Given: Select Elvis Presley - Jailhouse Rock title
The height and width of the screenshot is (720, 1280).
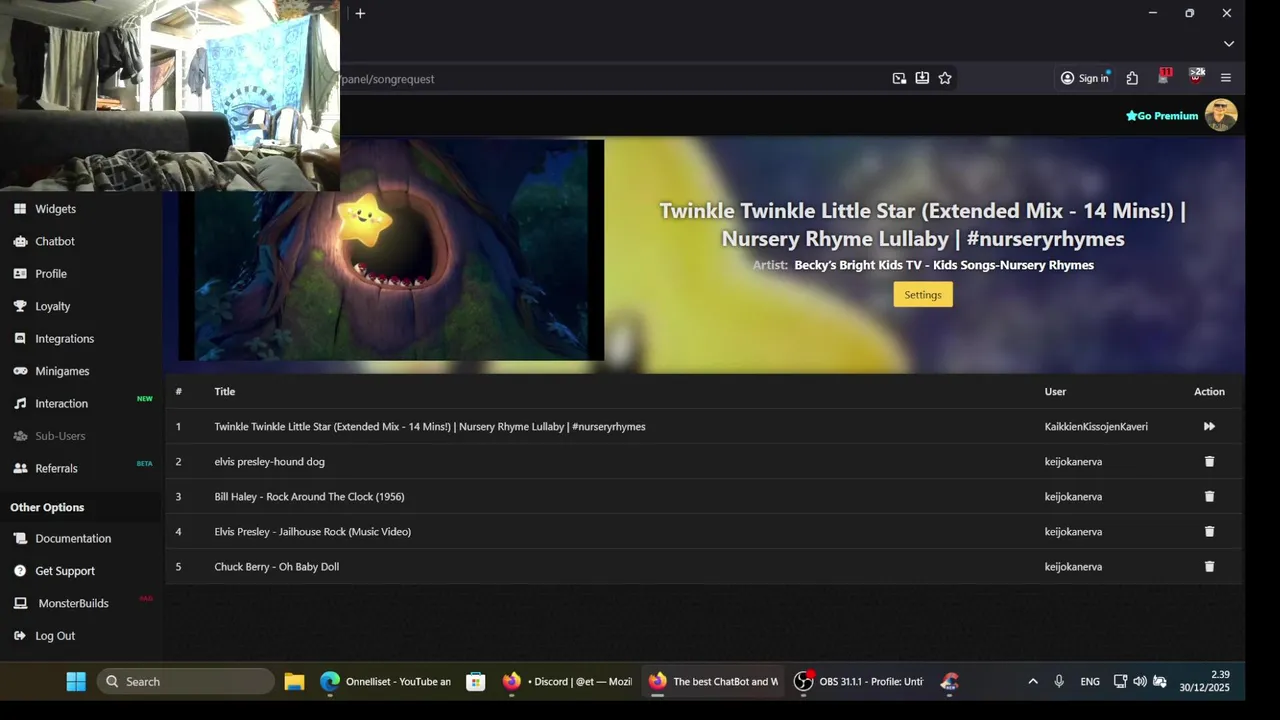Looking at the screenshot, I should [x=312, y=531].
